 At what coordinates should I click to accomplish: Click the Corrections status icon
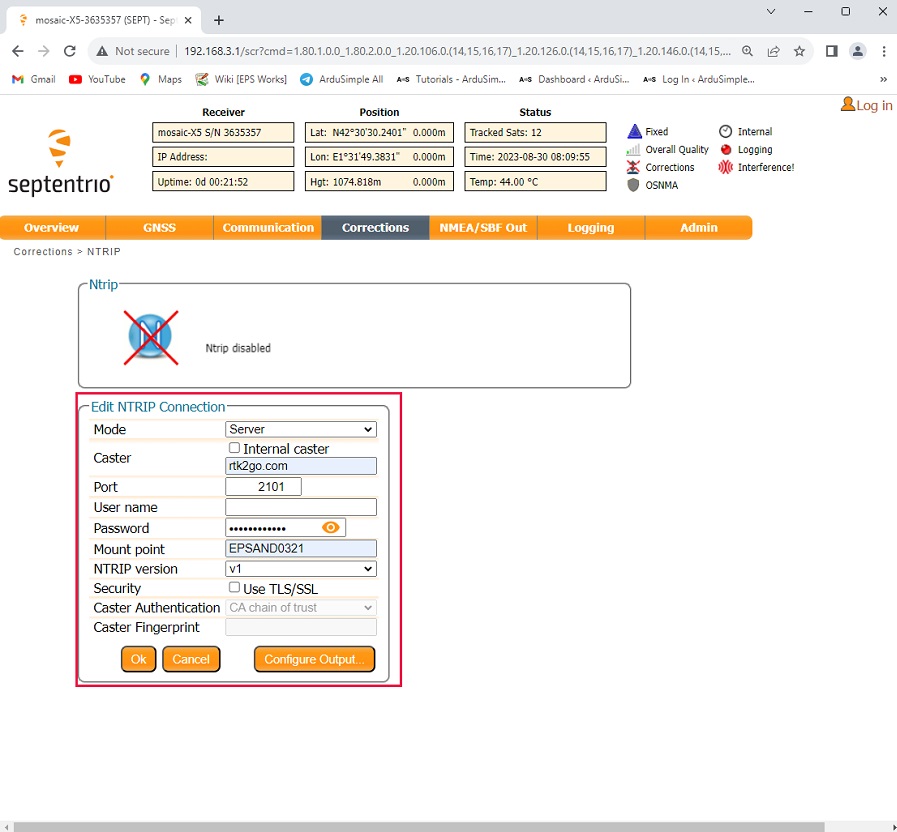click(x=633, y=168)
